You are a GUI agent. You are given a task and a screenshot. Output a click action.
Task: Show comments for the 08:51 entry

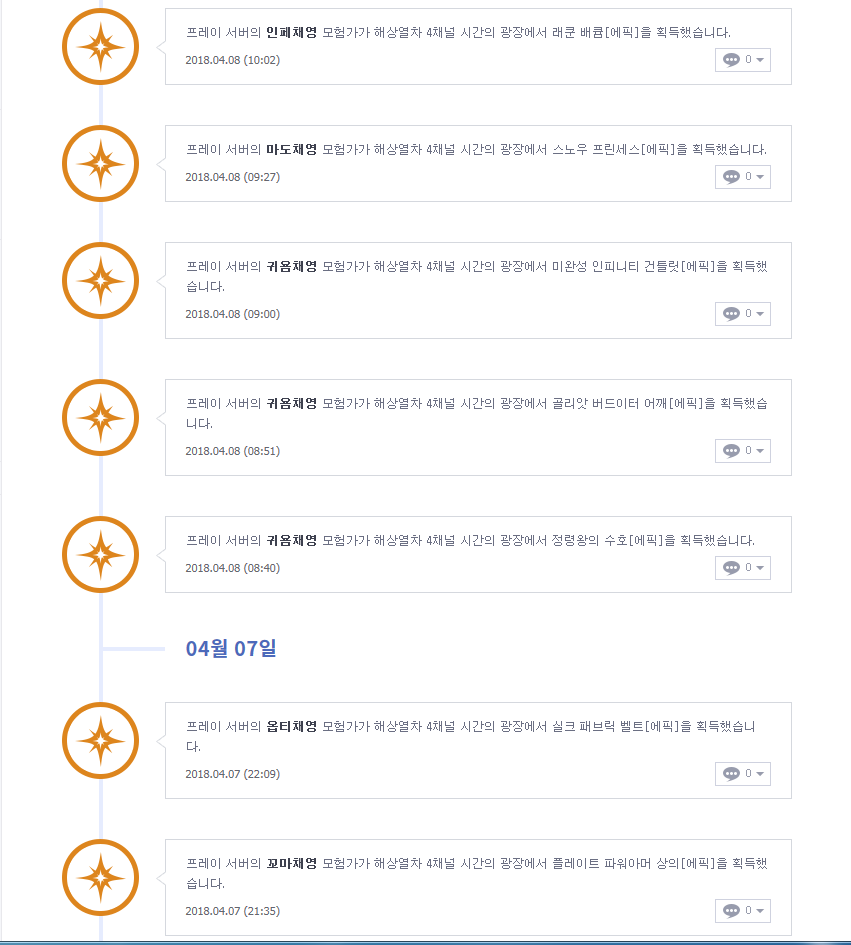(743, 451)
